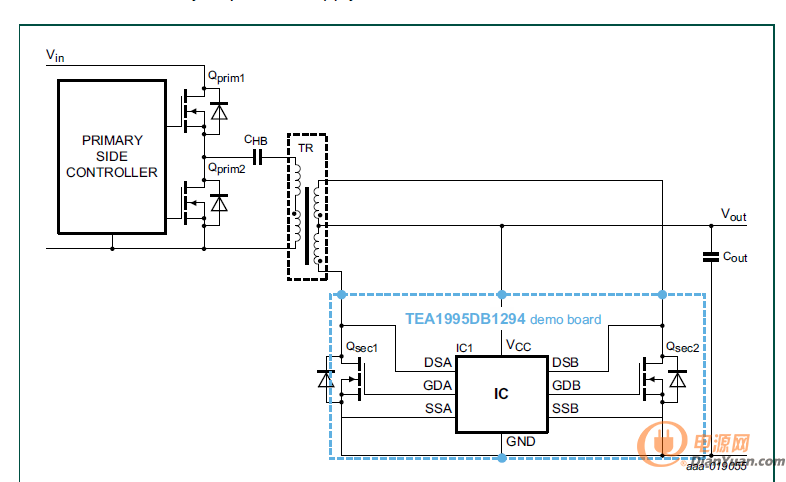Select the Qprim1 MOSFET symbol
The image size is (786, 482).
point(192,111)
